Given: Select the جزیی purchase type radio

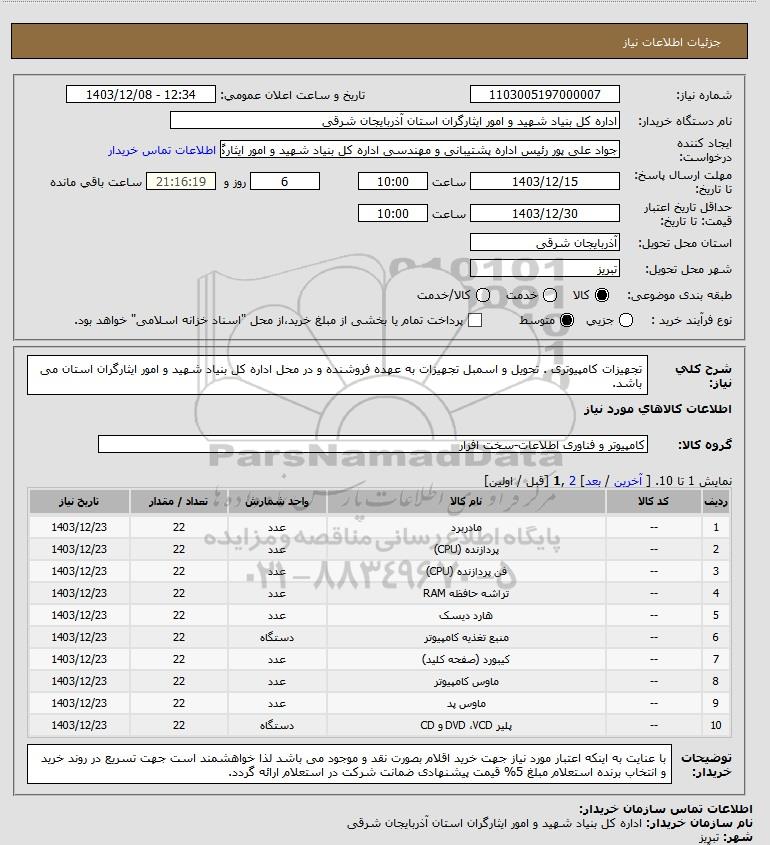Looking at the screenshot, I should (626, 320).
